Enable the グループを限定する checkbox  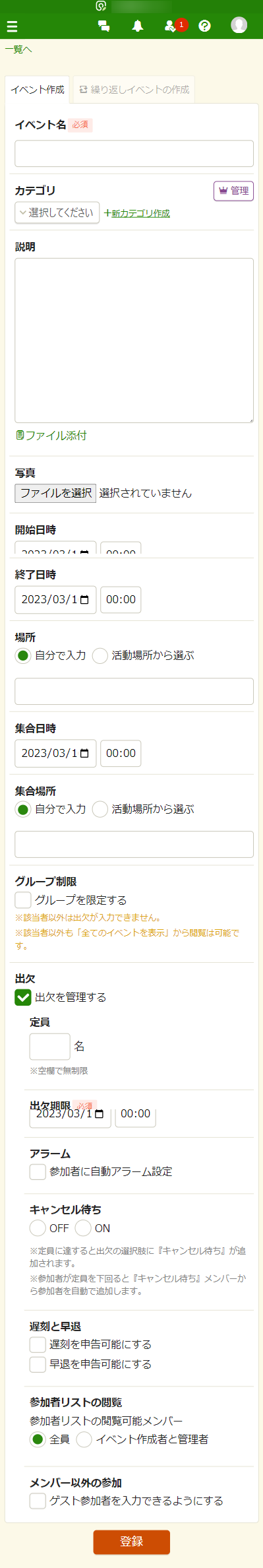tap(23, 900)
